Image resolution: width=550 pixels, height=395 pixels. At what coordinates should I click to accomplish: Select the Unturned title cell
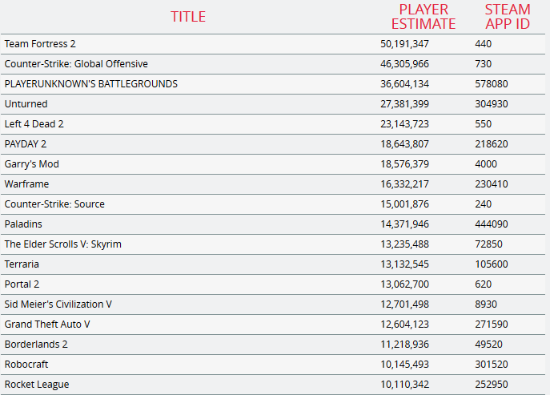[26, 104]
